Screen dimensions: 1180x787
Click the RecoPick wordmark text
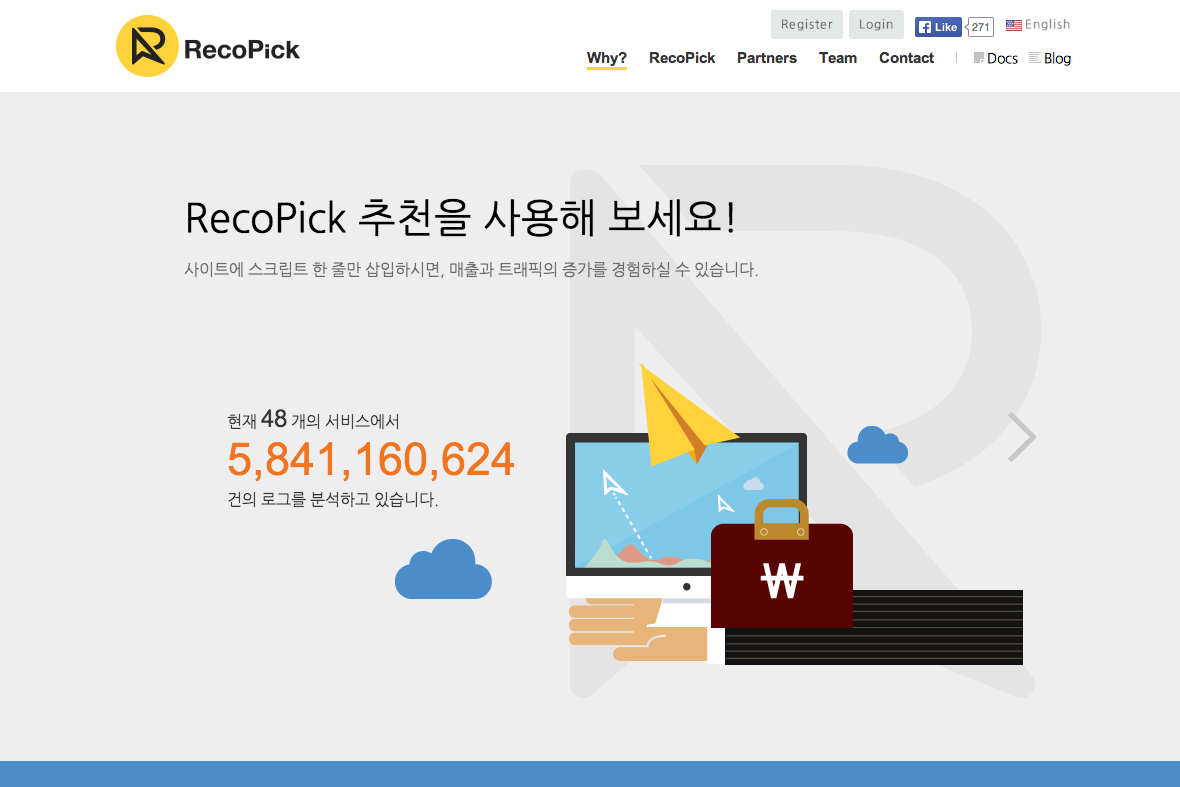(x=242, y=50)
